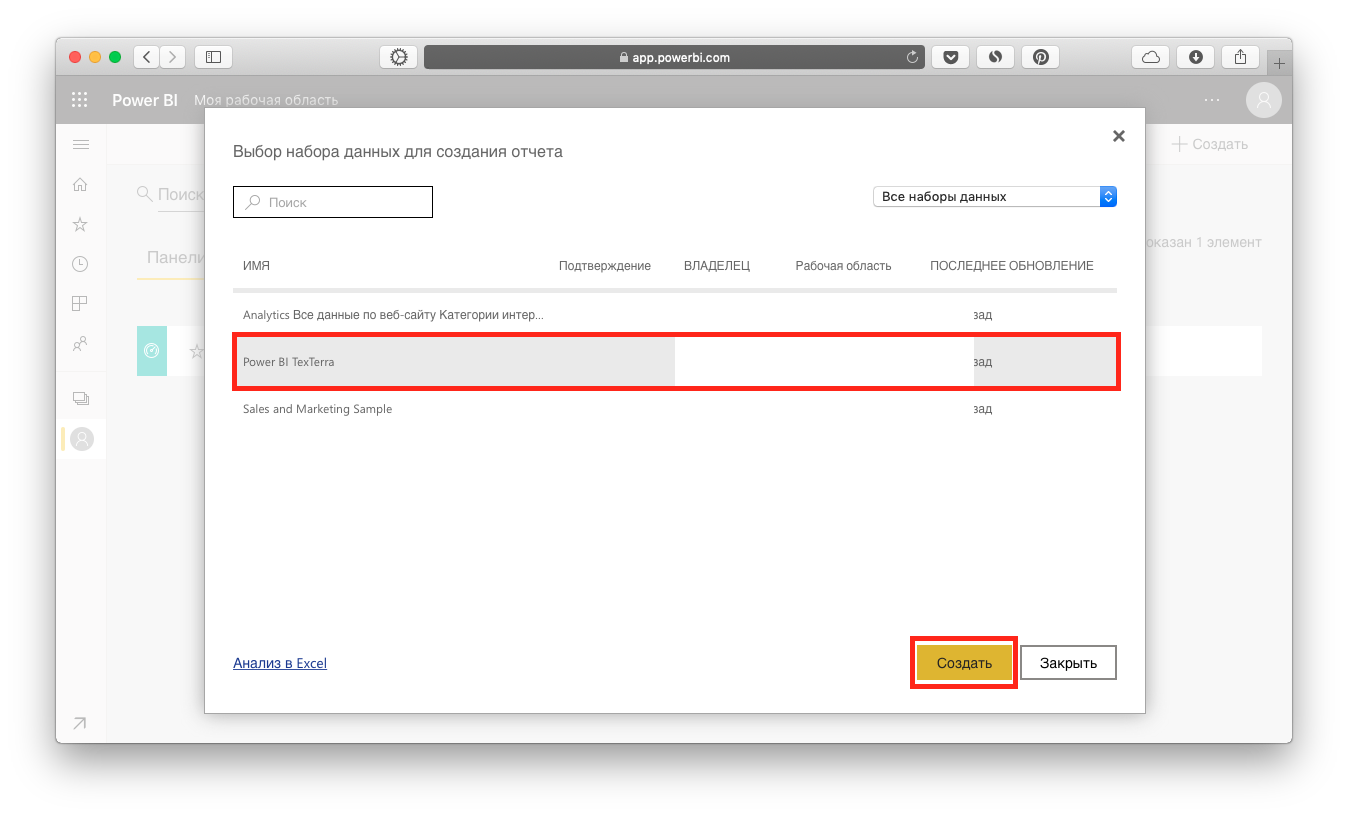Close the dataset selection dialog
This screenshot has height=817, width=1348.
pos(1119,136)
